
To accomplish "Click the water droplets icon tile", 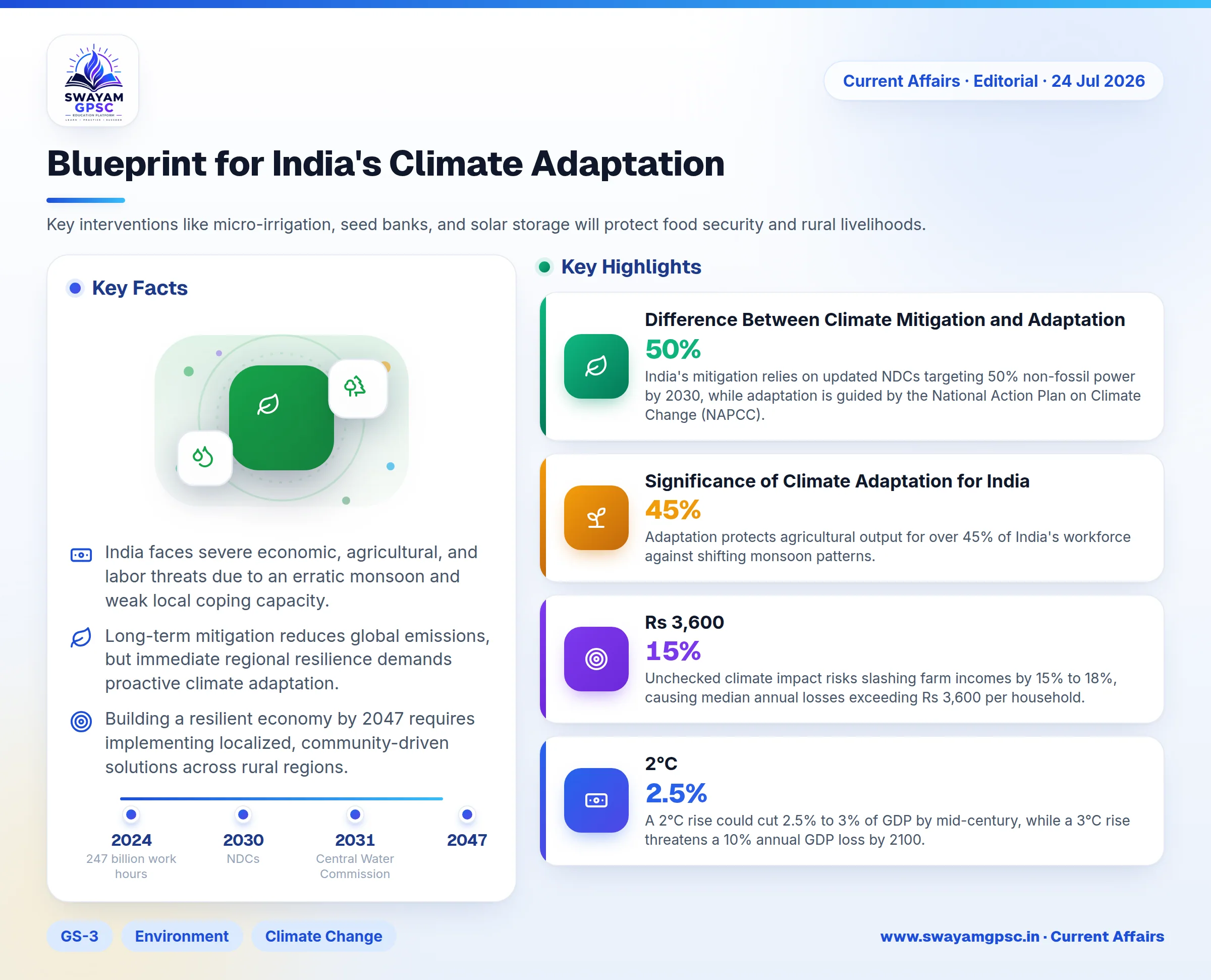I will (204, 457).
